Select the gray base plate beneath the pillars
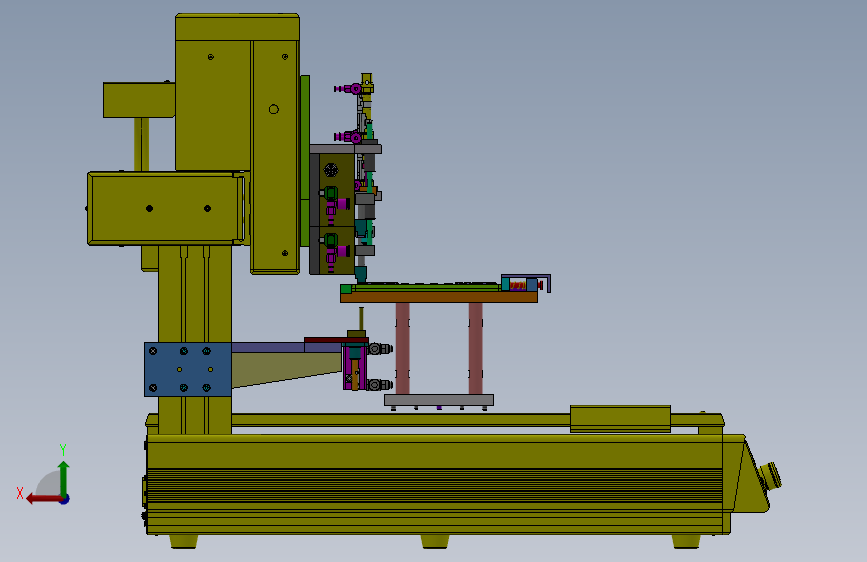867x562 pixels. coord(439,400)
